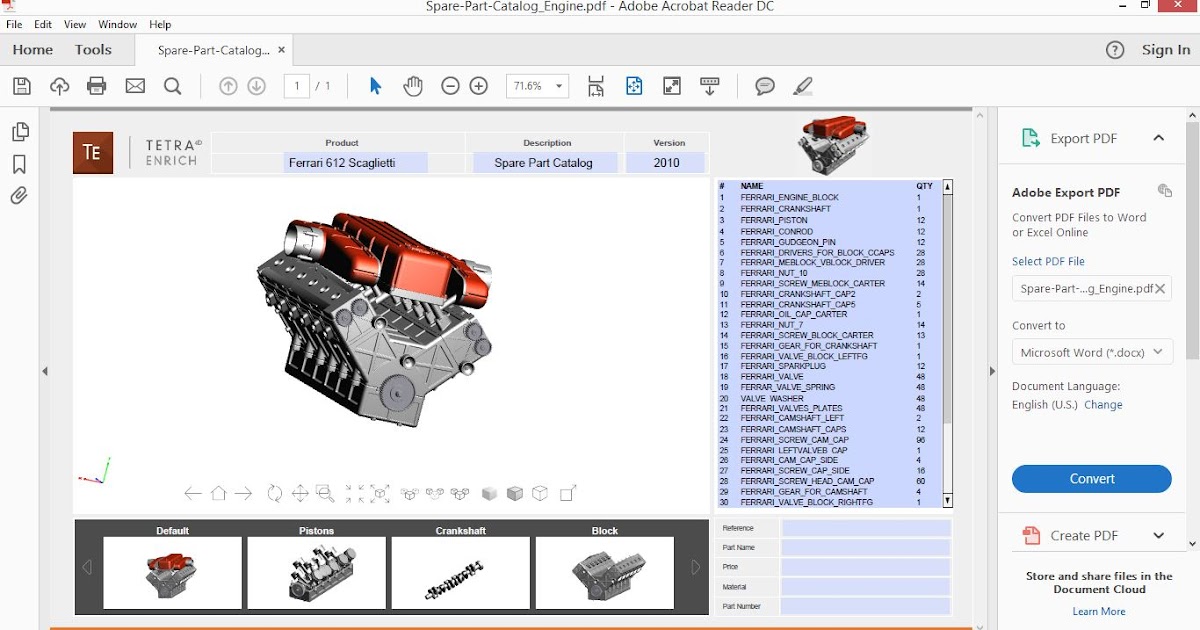1200x630 pixels.
Task: Zoom out using the minus icon
Action: pyautogui.click(x=450, y=86)
